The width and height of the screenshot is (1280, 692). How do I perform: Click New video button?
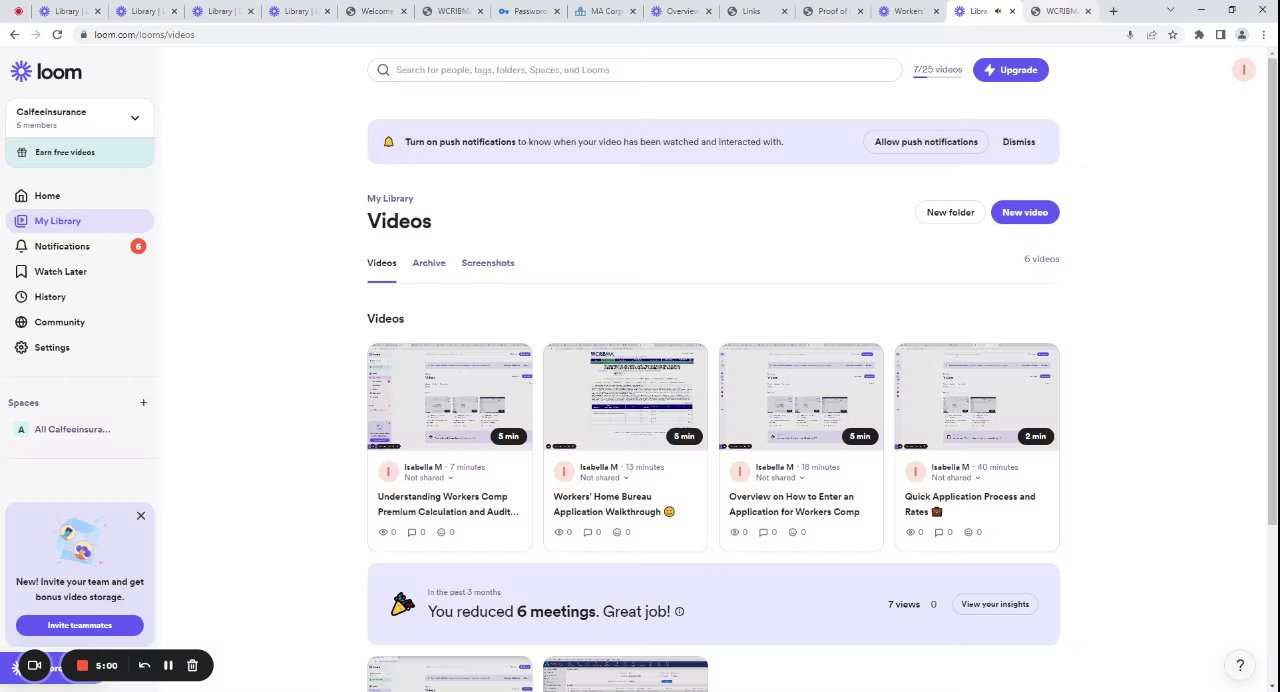(1025, 212)
